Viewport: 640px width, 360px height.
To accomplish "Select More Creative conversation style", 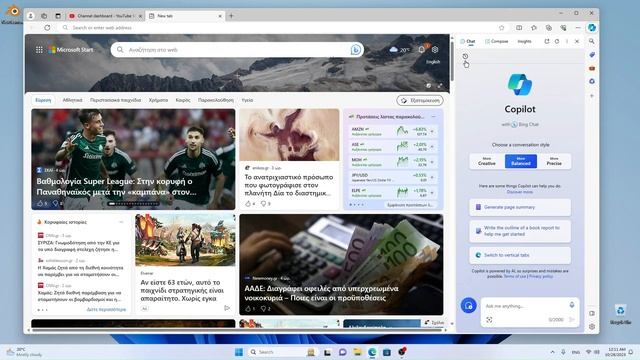I will click(487, 161).
